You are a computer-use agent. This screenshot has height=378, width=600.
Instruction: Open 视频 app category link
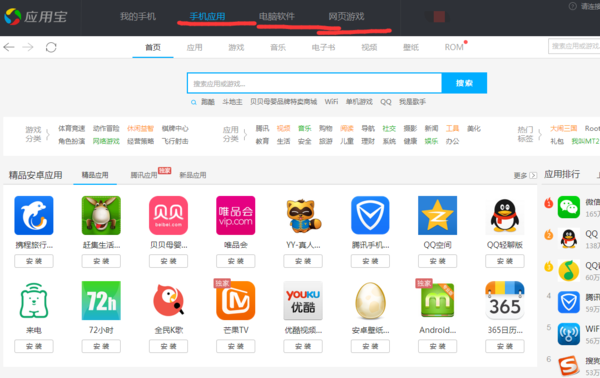pyautogui.click(x=284, y=129)
